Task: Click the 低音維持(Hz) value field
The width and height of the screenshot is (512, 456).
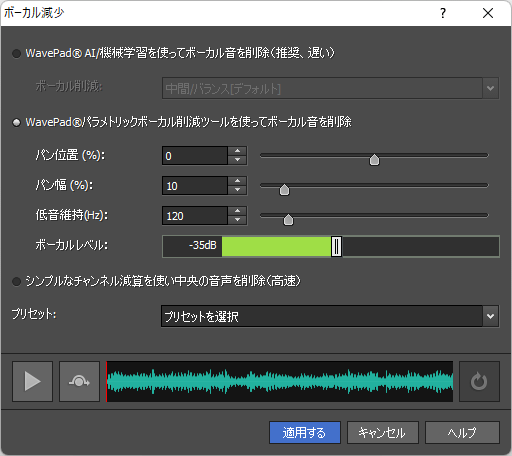Action: [x=195, y=216]
